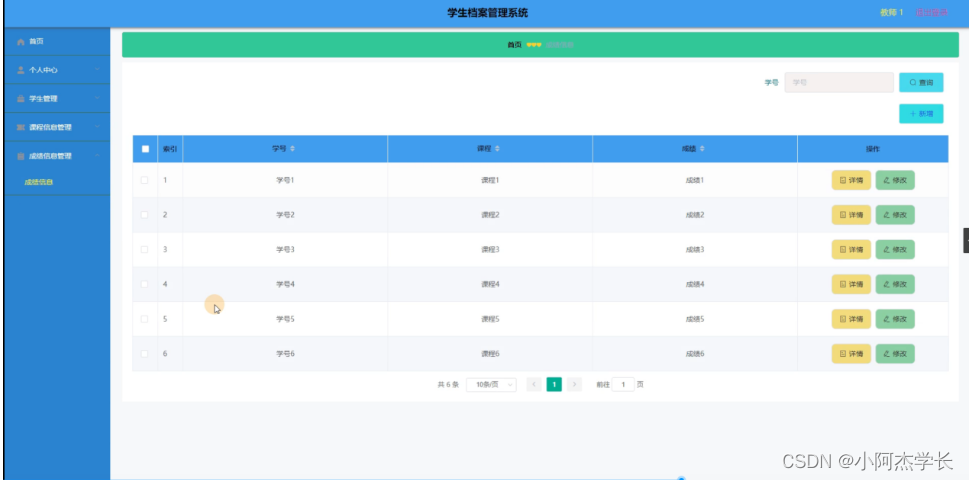Image resolution: width=969 pixels, height=480 pixels.
Task: Click the 课程4 cell
Action: (490, 284)
